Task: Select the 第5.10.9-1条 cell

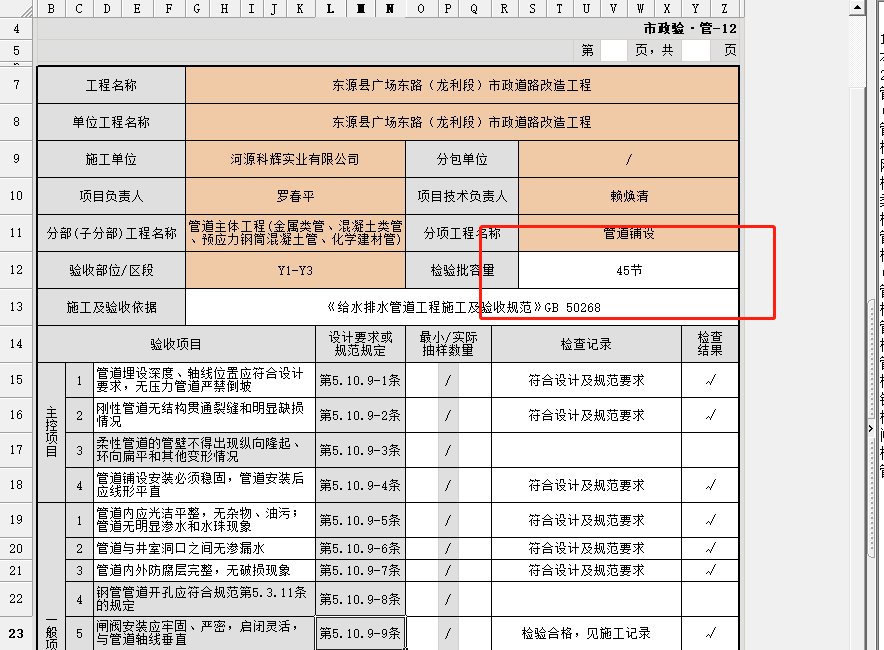Action: [360, 380]
